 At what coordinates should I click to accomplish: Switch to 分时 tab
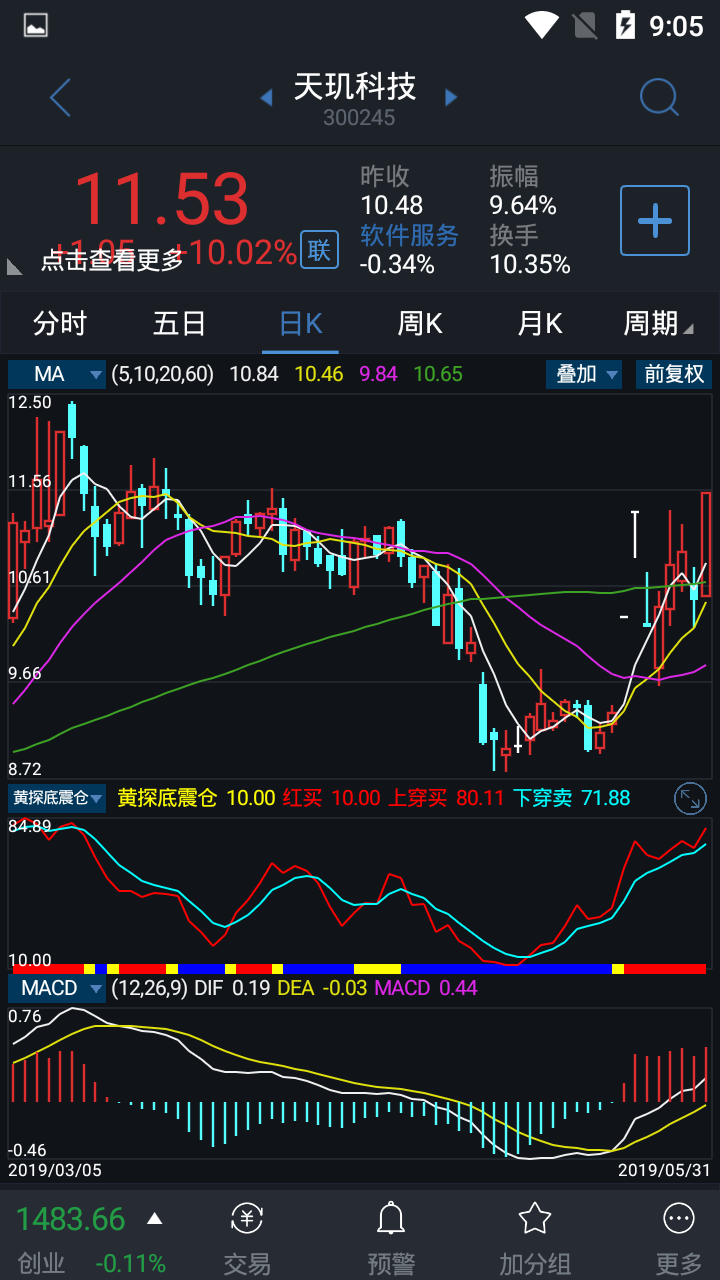click(60, 323)
